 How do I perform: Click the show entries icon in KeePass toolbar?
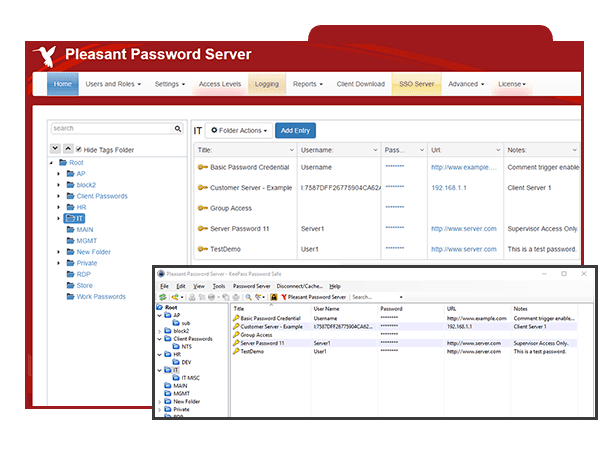(x=258, y=297)
